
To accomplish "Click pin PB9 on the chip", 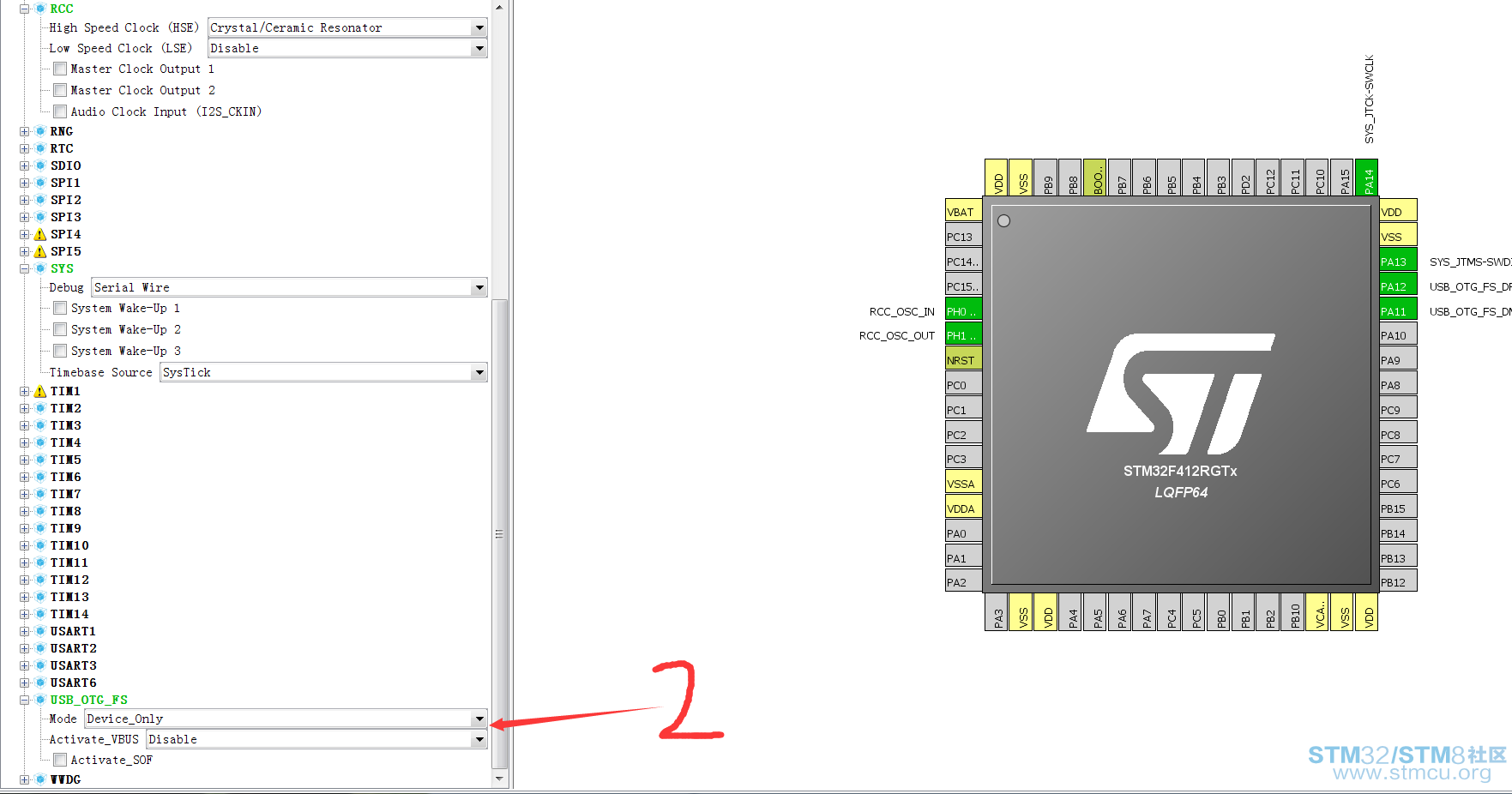I will tap(1045, 177).
